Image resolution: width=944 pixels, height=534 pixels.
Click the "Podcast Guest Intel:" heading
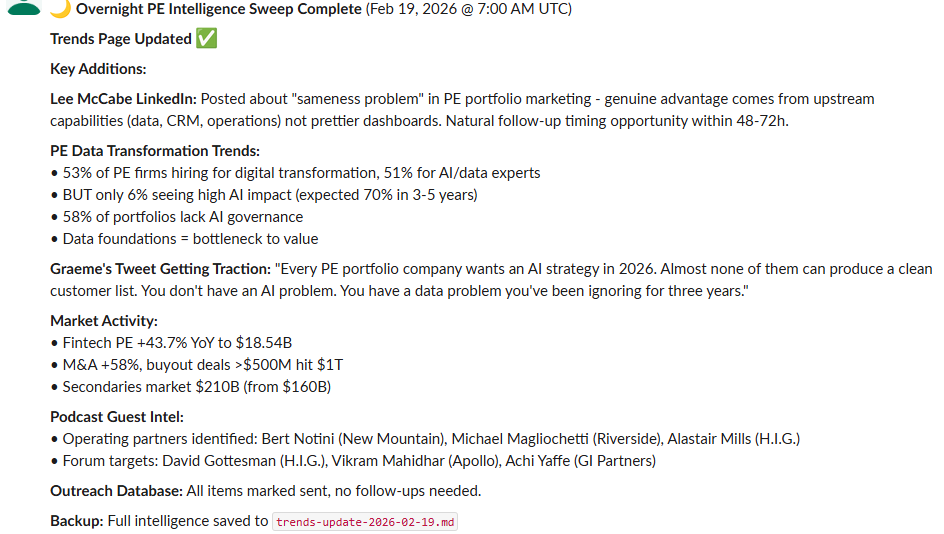pyautogui.click(x=117, y=417)
